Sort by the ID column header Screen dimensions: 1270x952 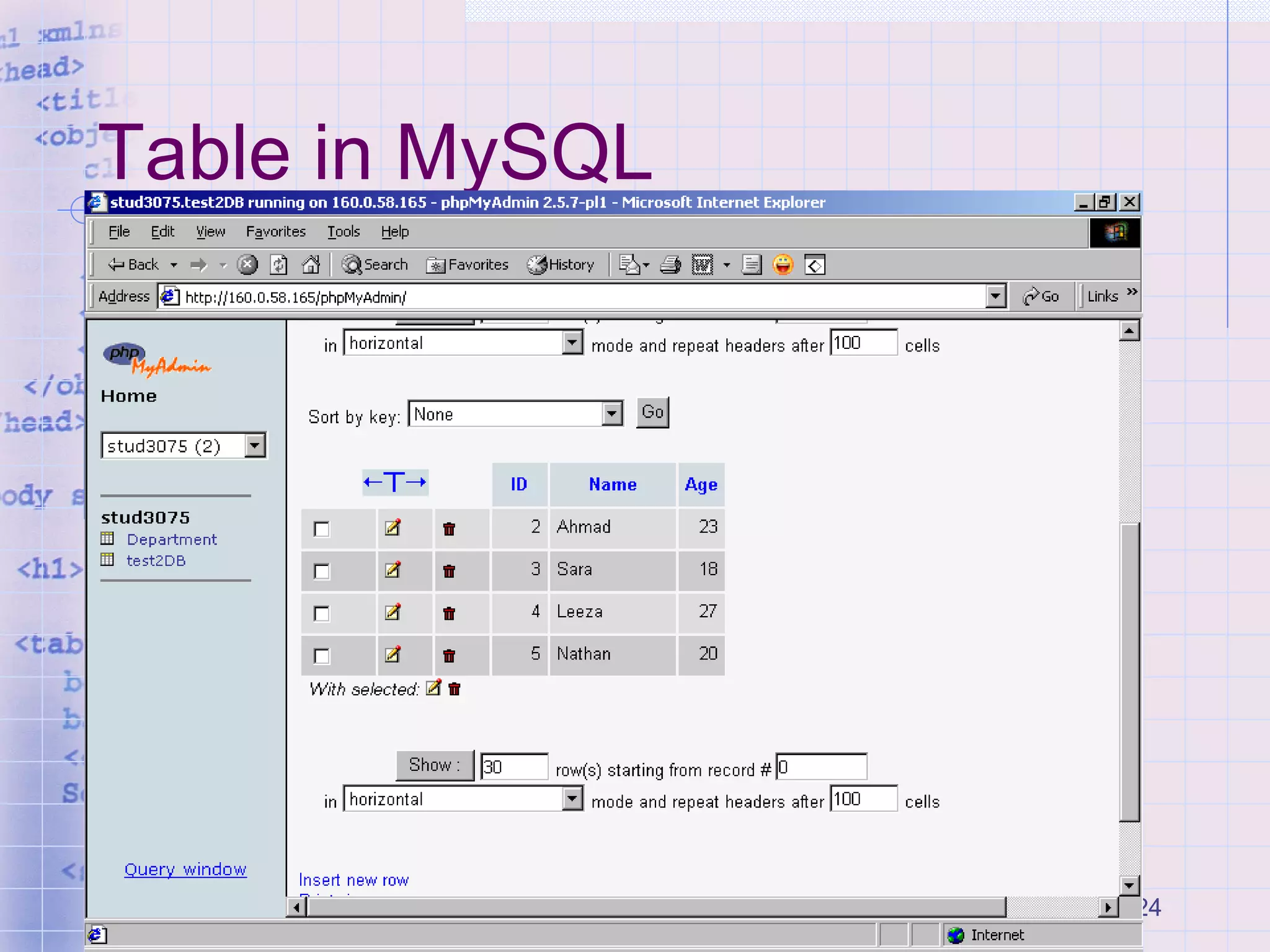(519, 485)
